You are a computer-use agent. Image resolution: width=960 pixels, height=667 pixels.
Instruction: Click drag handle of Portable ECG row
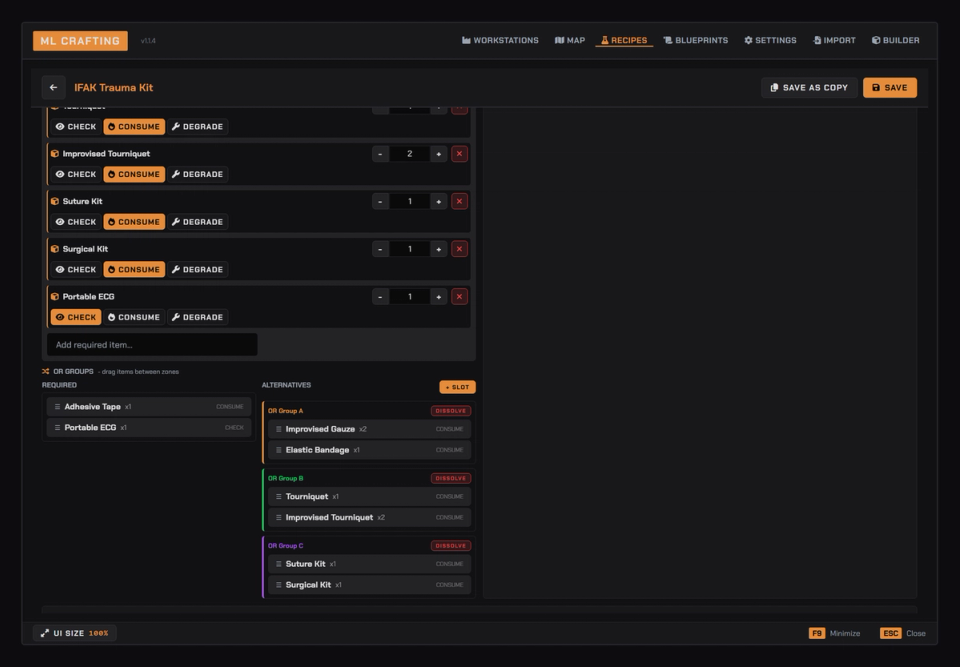[57, 428]
